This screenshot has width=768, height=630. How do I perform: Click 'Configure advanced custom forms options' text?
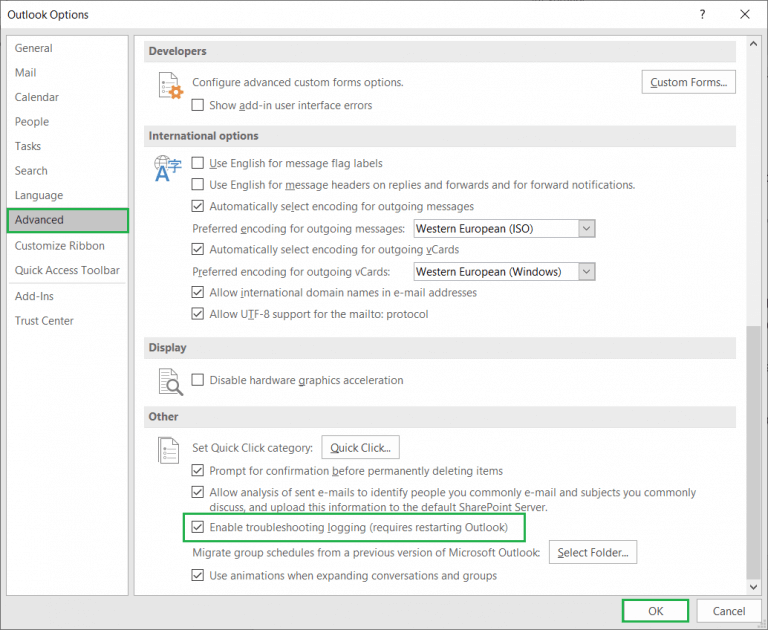(298, 82)
